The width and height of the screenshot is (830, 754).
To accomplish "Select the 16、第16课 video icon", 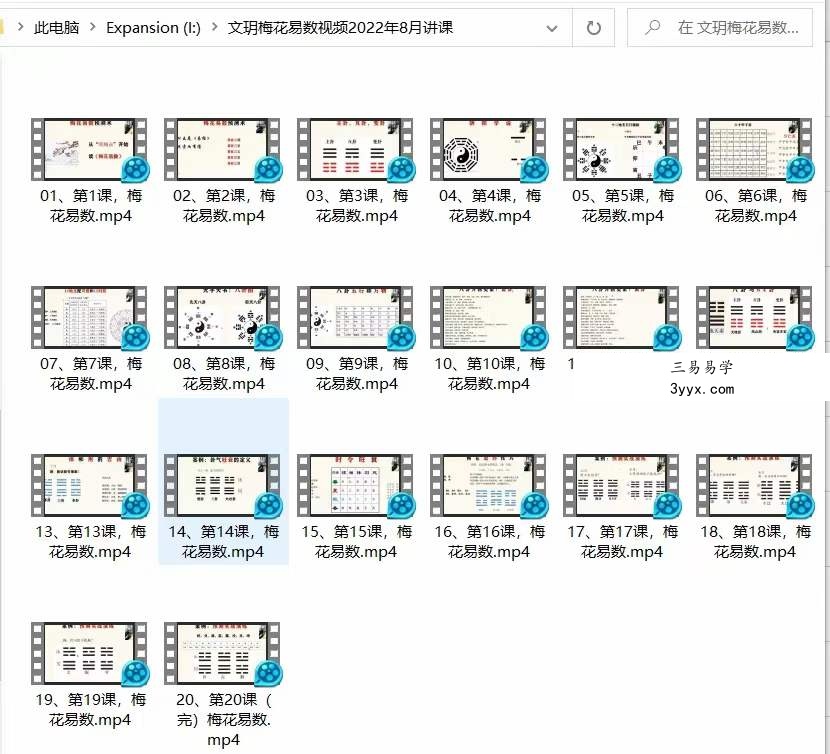I will (488, 485).
